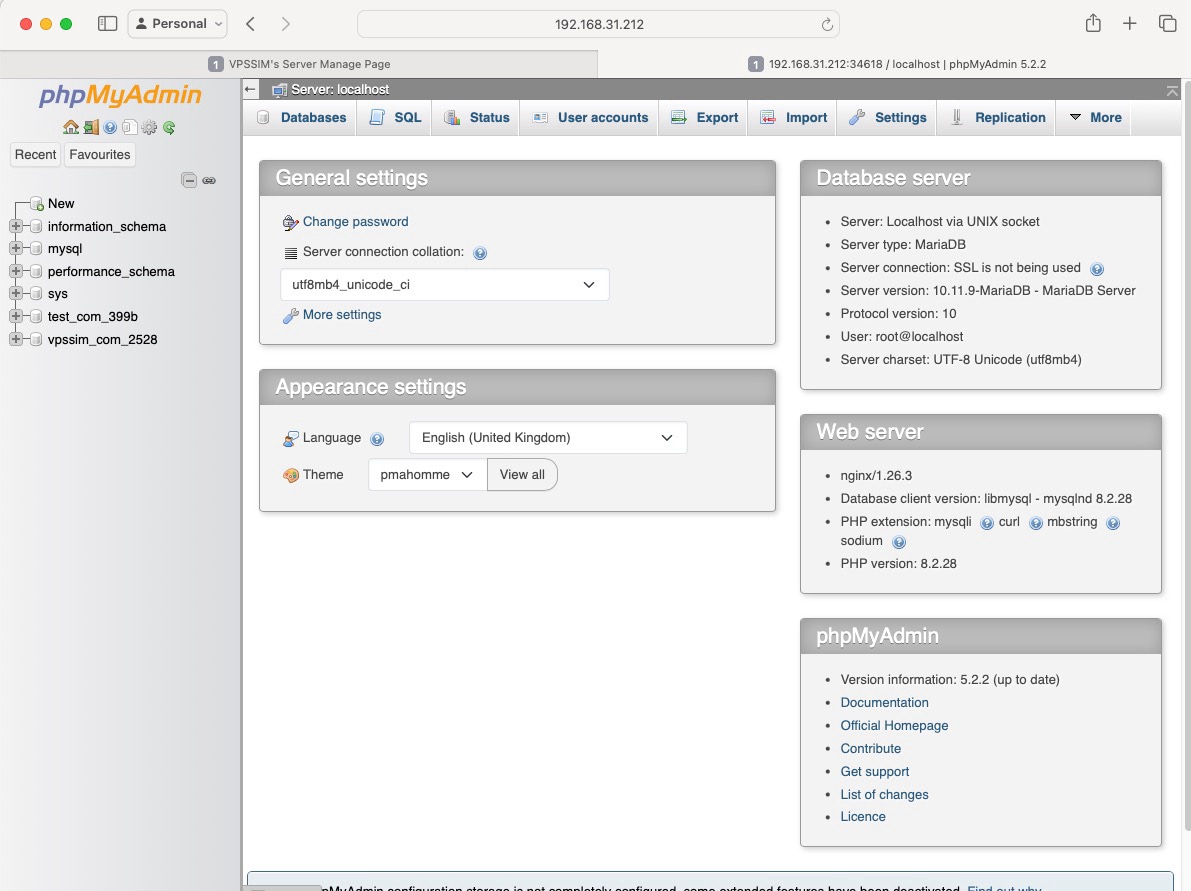Open navigation panel settings gear icon

coord(149,127)
